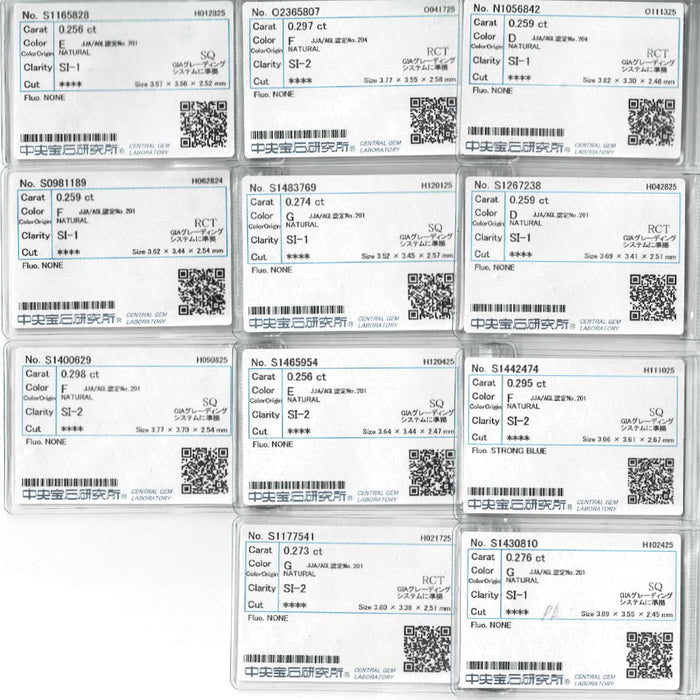Select the barcode on card S1177541
This screenshot has height=700, width=700.
(x=292, y=659)
